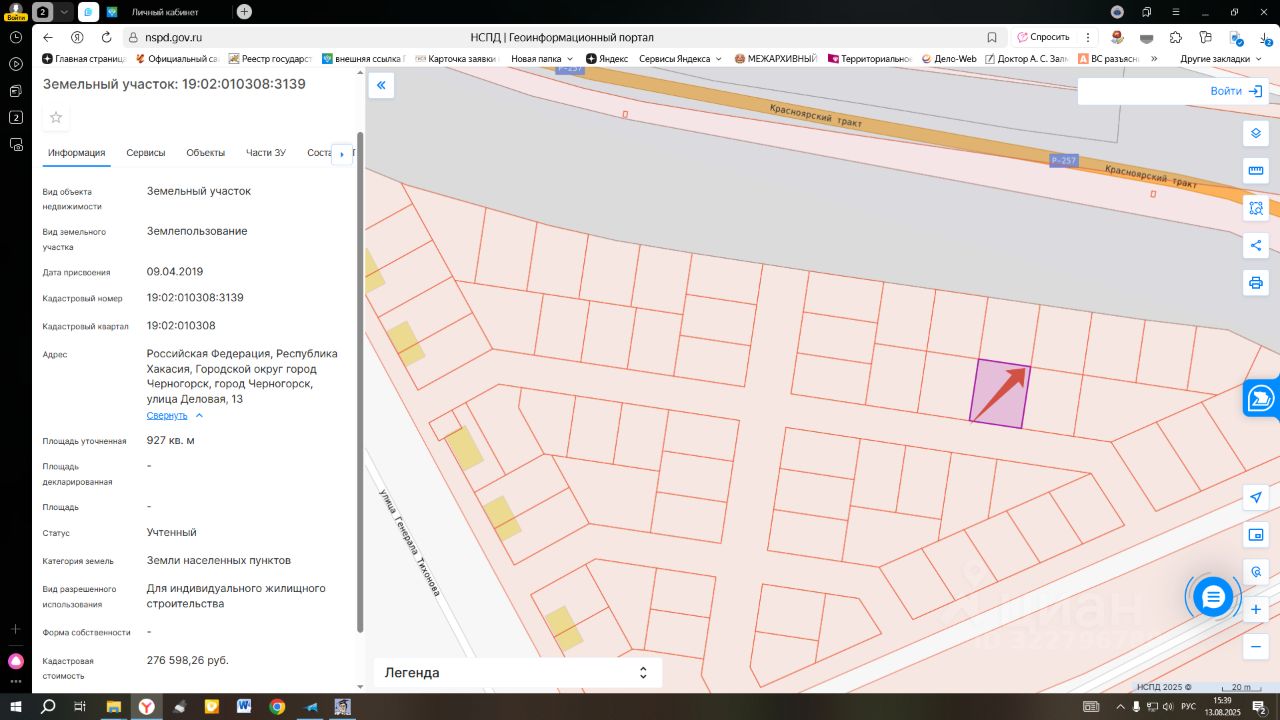Zoom out the map with minus
This screenshot has width=1280, height=720.
click(x=1256, y=647)
